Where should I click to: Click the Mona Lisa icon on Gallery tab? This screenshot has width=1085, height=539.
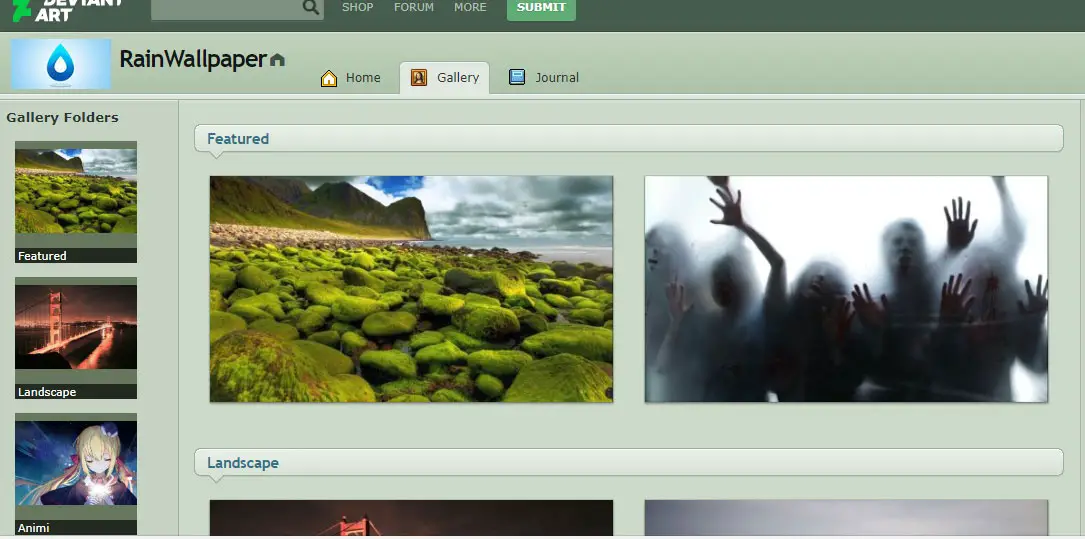(419, 77)
